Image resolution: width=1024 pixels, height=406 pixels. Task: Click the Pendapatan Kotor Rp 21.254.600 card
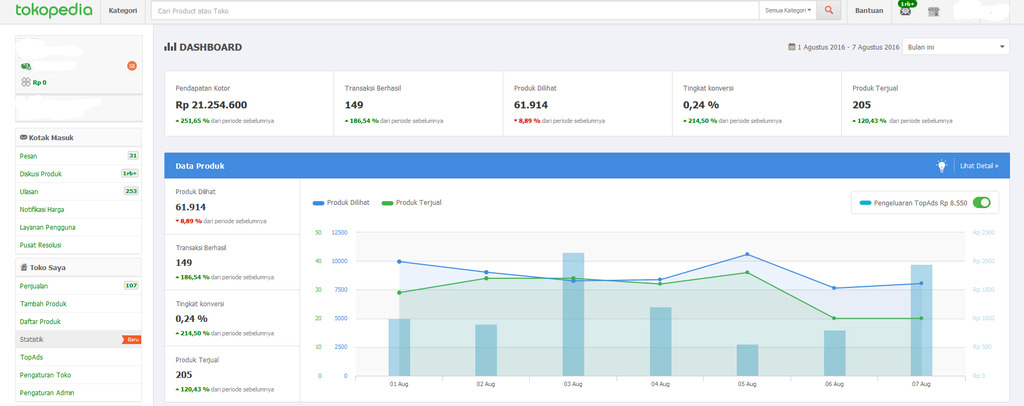[x=249, y=104]
